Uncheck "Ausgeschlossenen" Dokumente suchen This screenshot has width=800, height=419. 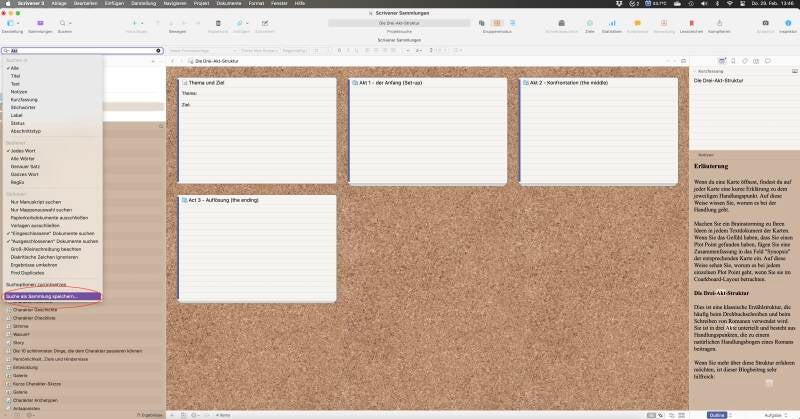coord(53,241)
